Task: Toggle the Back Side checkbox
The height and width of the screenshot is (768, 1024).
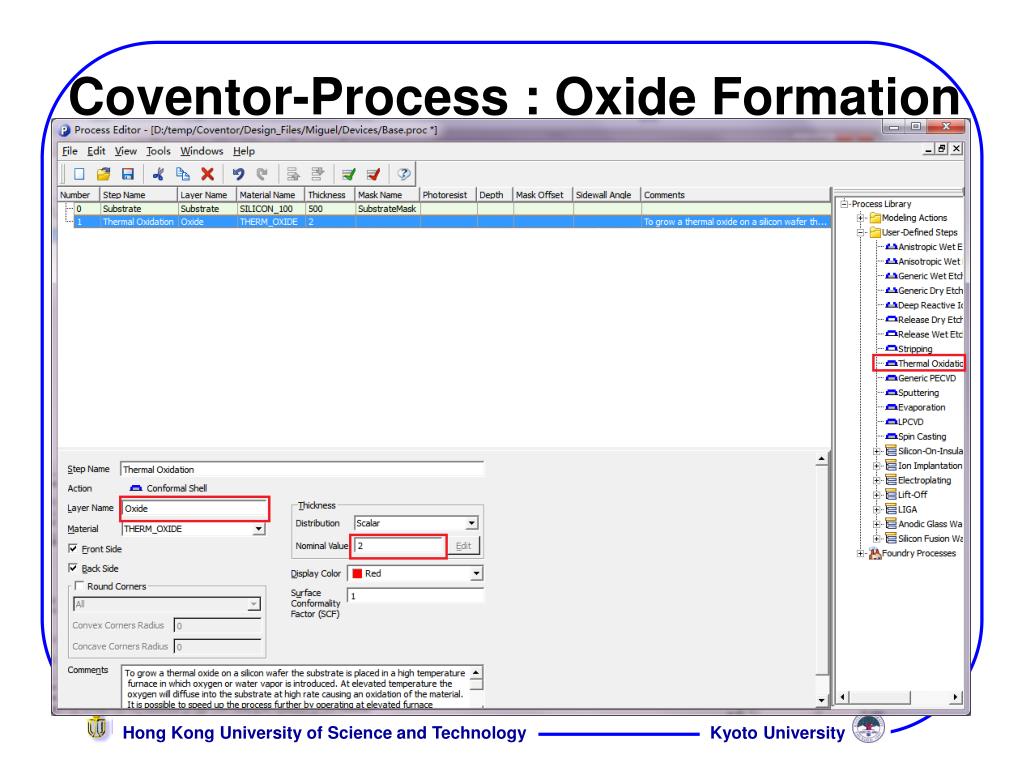Action: [x=73, y=568]
